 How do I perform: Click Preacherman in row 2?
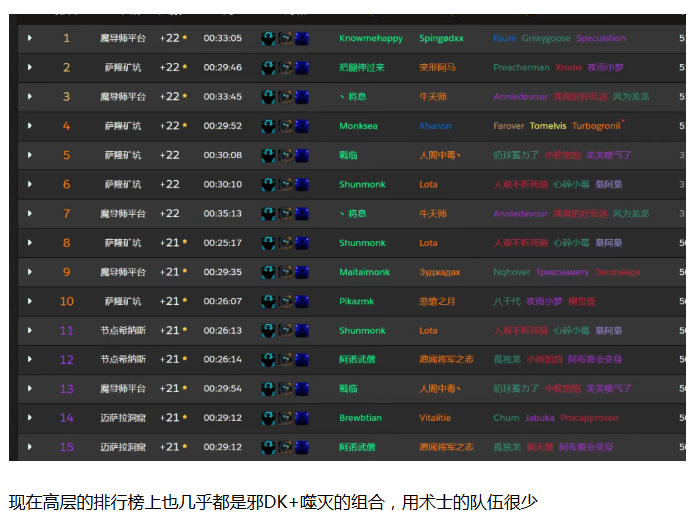coord(521,67)
